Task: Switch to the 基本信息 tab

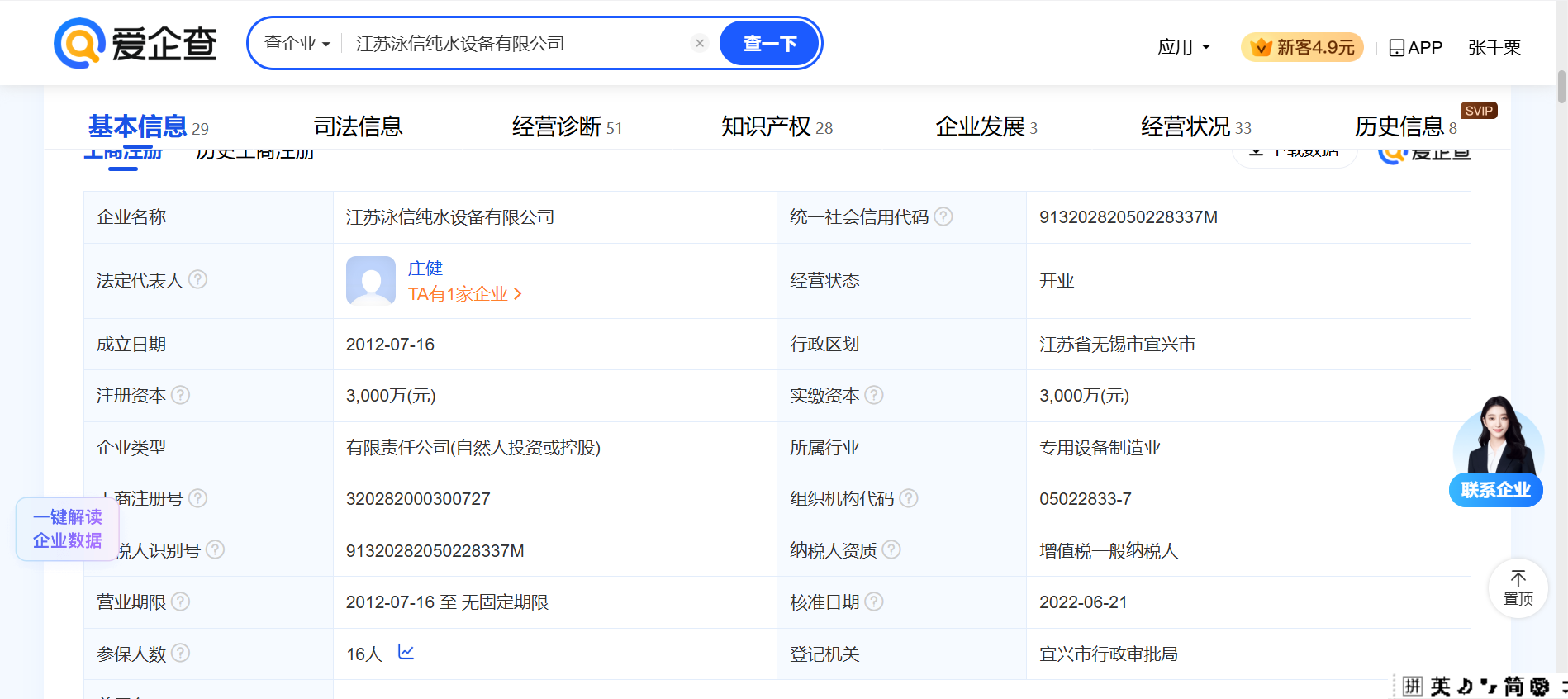Action: [148, 126]
